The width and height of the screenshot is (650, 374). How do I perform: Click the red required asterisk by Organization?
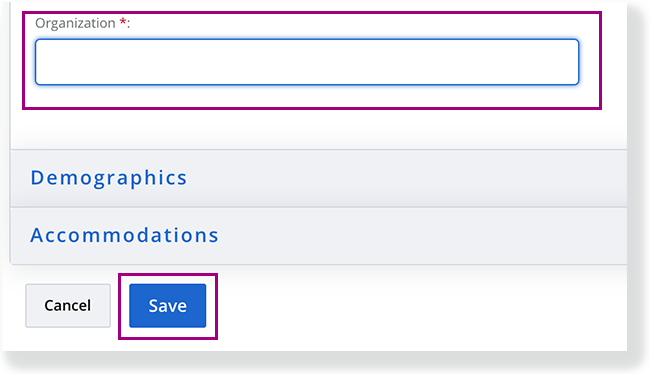pos(123,22)
